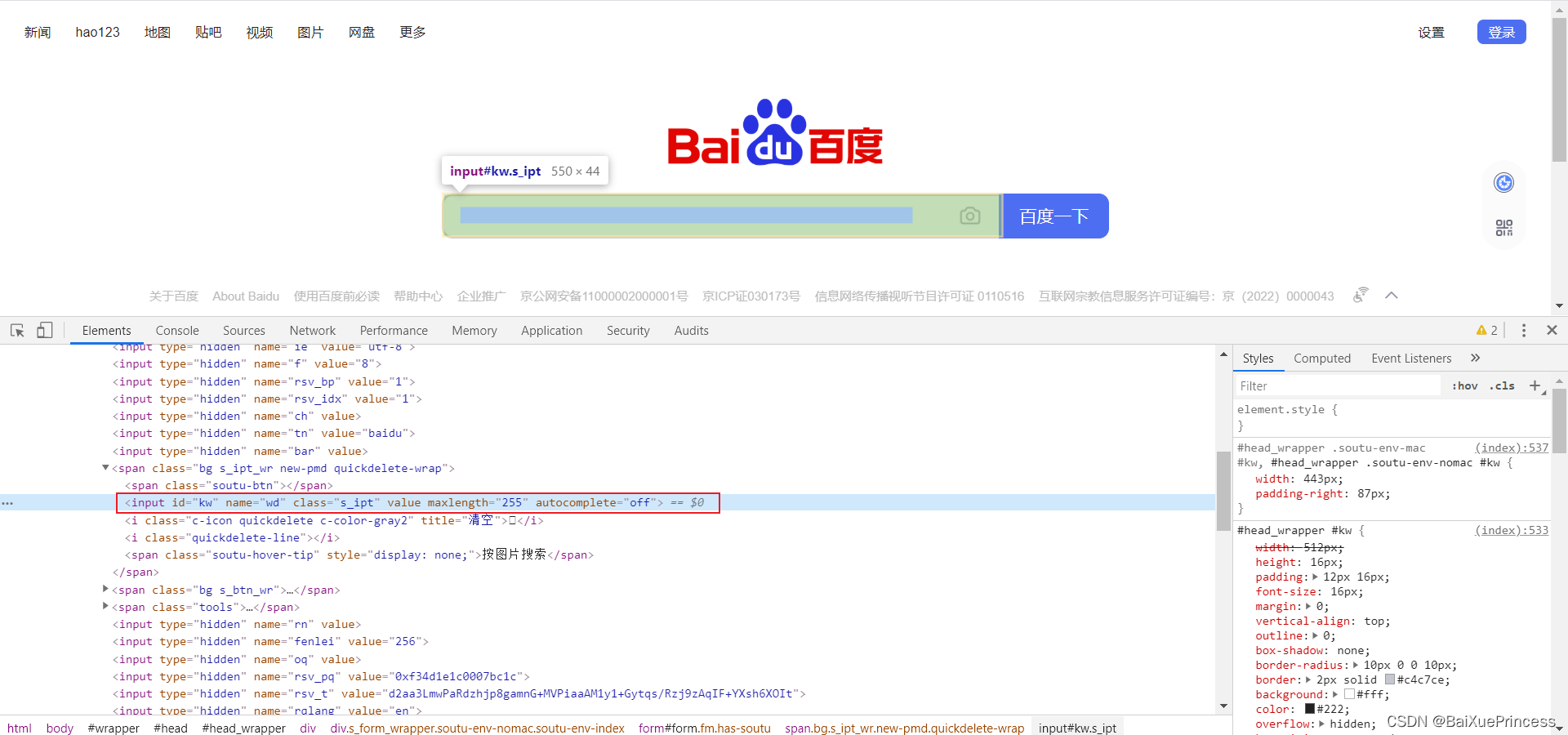The width and height of the screenshot is (1568, 735).
Task: Show more Styles pane tabs chevron
Action: (1475, 358)
